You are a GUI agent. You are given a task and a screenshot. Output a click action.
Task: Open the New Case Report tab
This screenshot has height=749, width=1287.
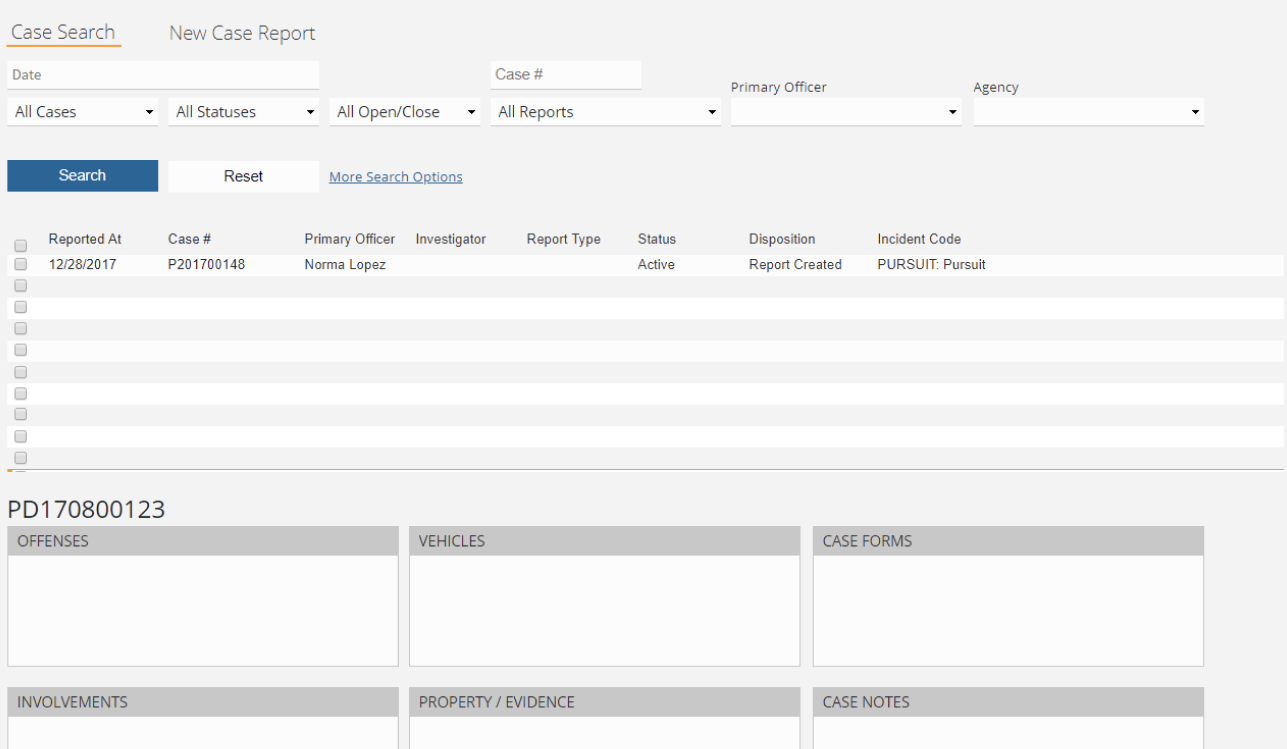coord(242,33)
